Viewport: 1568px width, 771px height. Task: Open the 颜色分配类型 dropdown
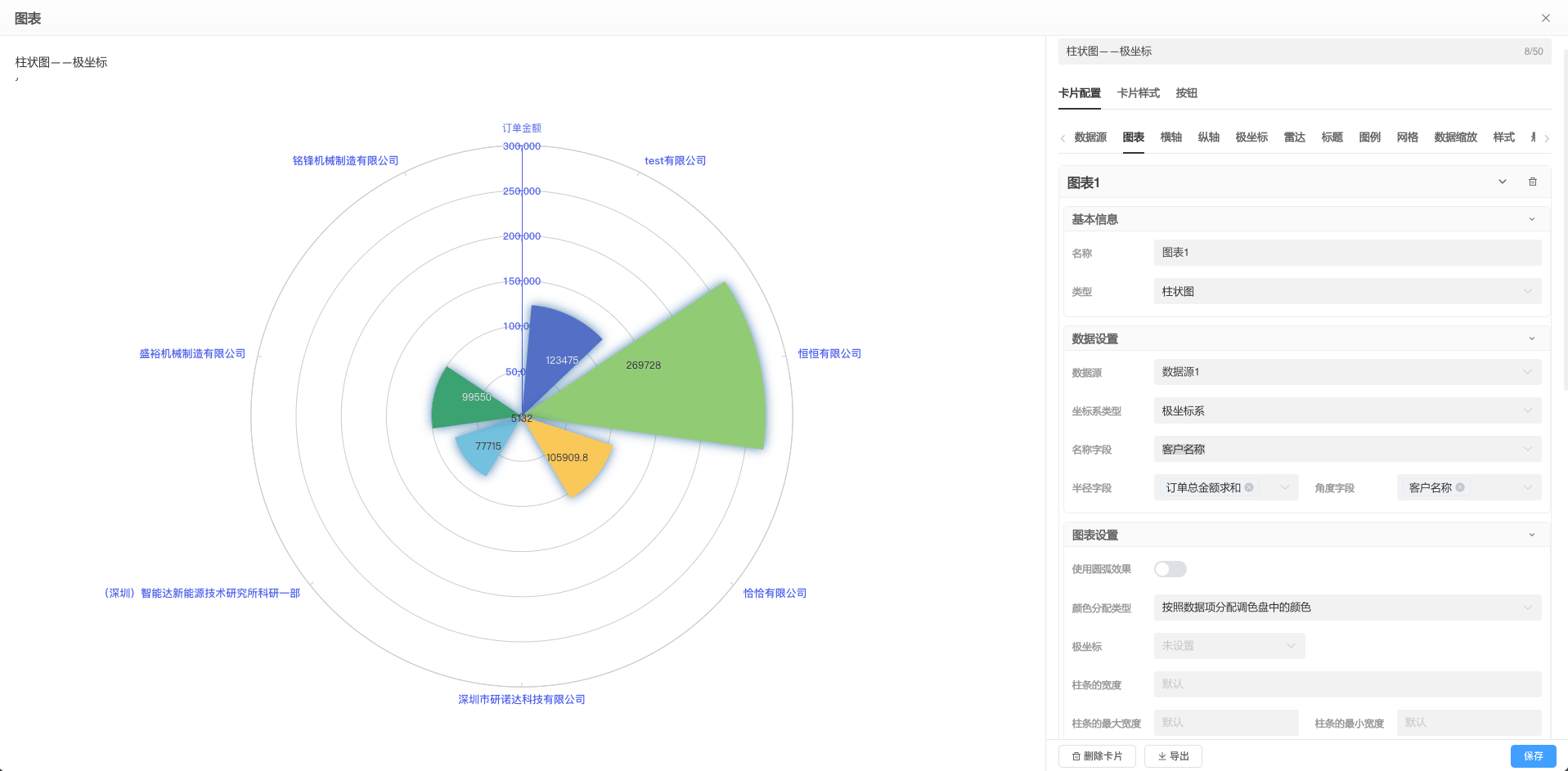click(1346, 607)
